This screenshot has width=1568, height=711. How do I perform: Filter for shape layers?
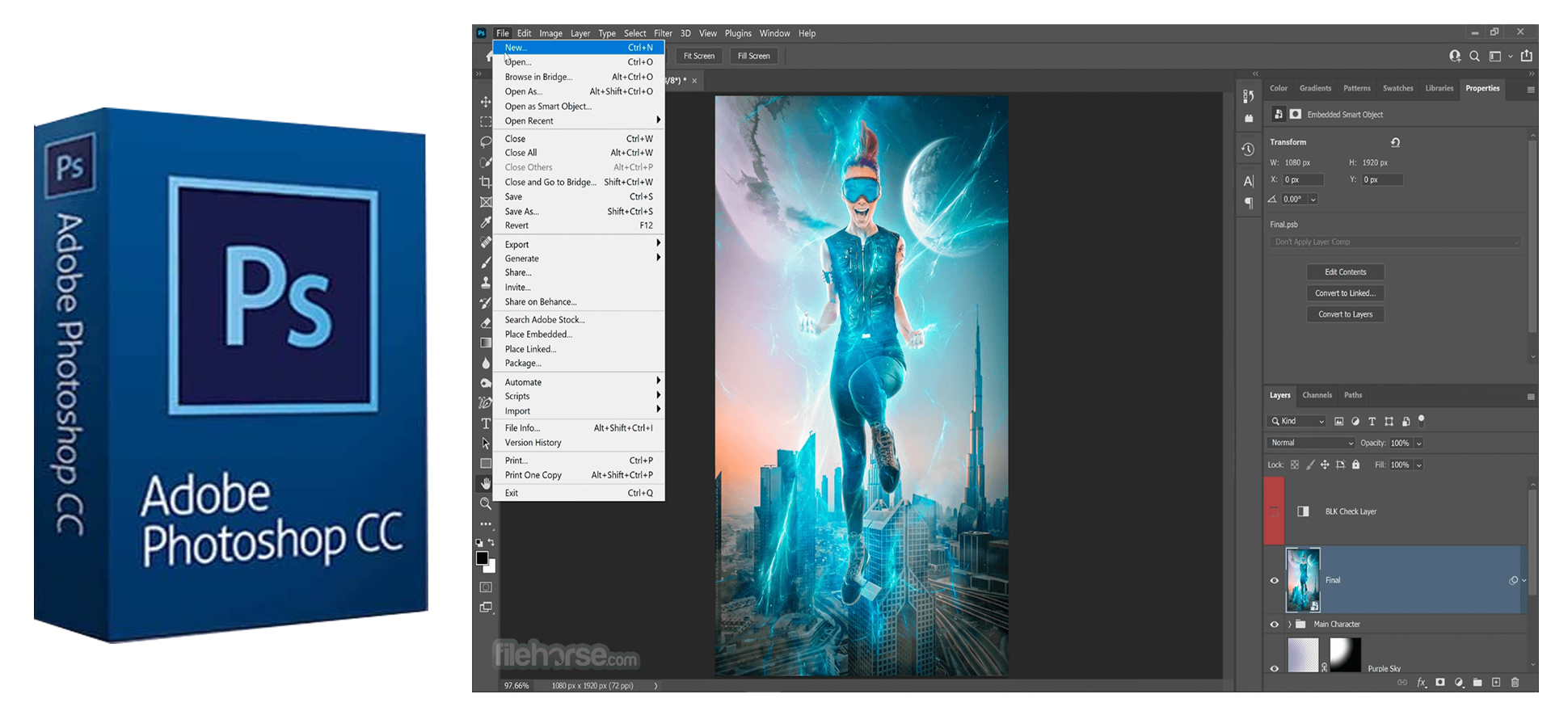coord(1389,421)
